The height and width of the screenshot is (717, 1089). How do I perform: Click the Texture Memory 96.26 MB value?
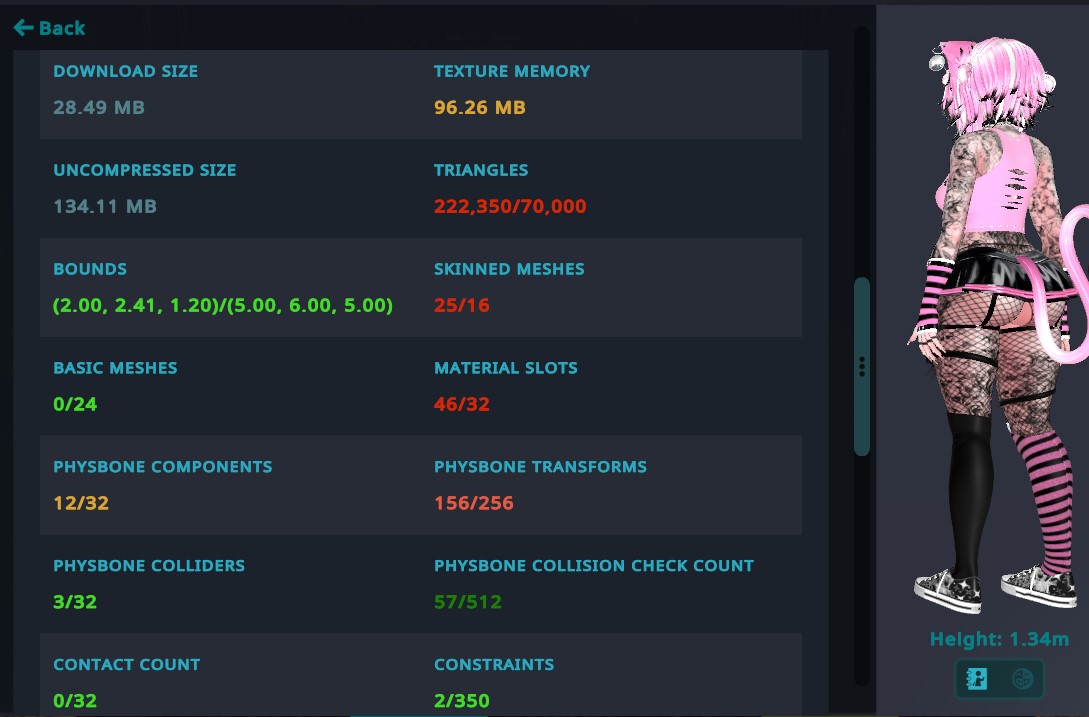[479, 108]
